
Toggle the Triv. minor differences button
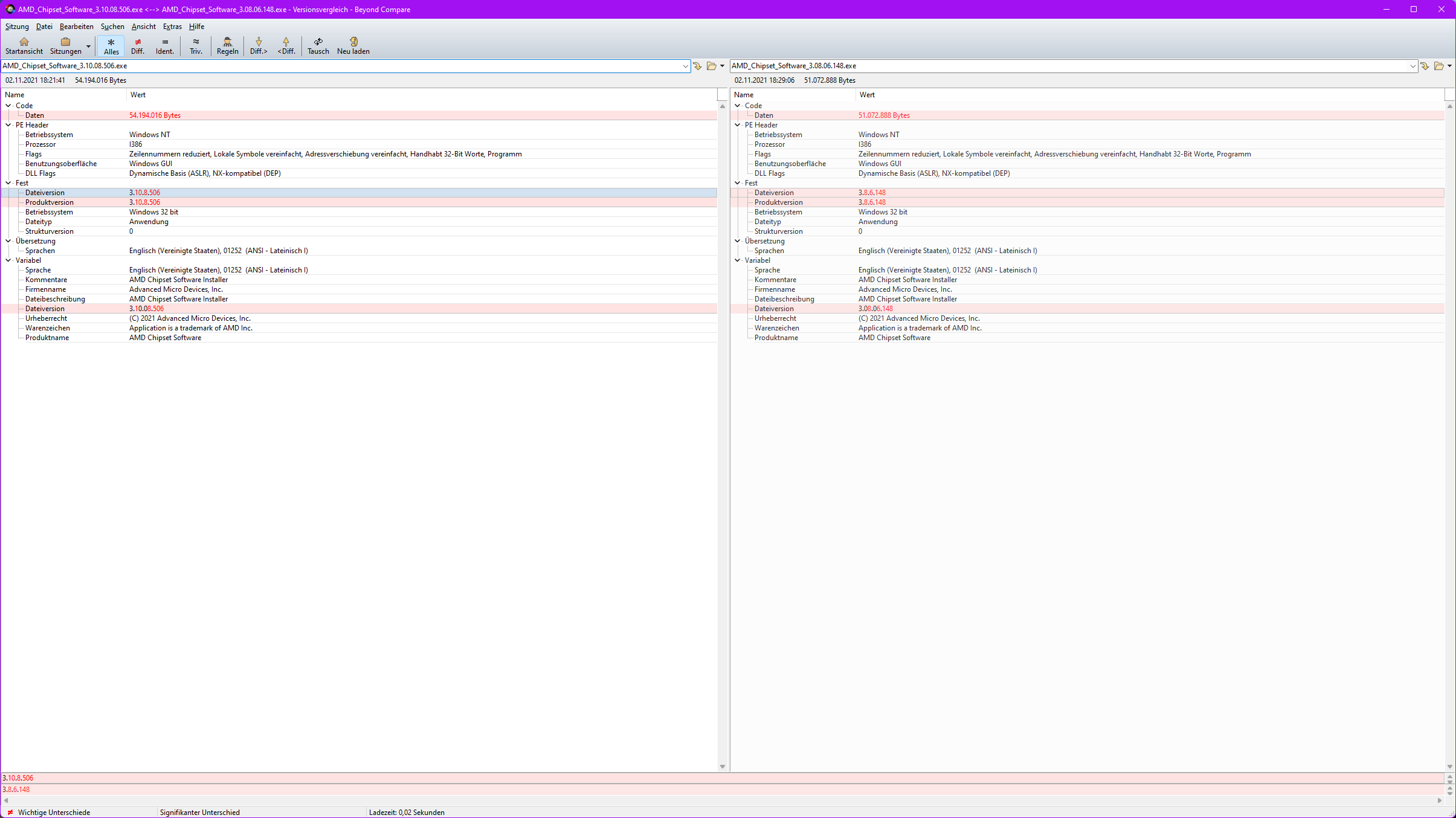point(196,46)
